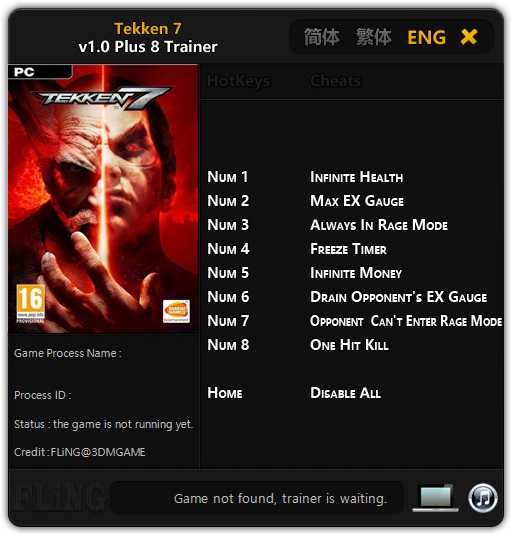This screenshot has height=535, width=512.
Task: Switch language to Simplified Chinese 简体
Action: tap(321, 37)
